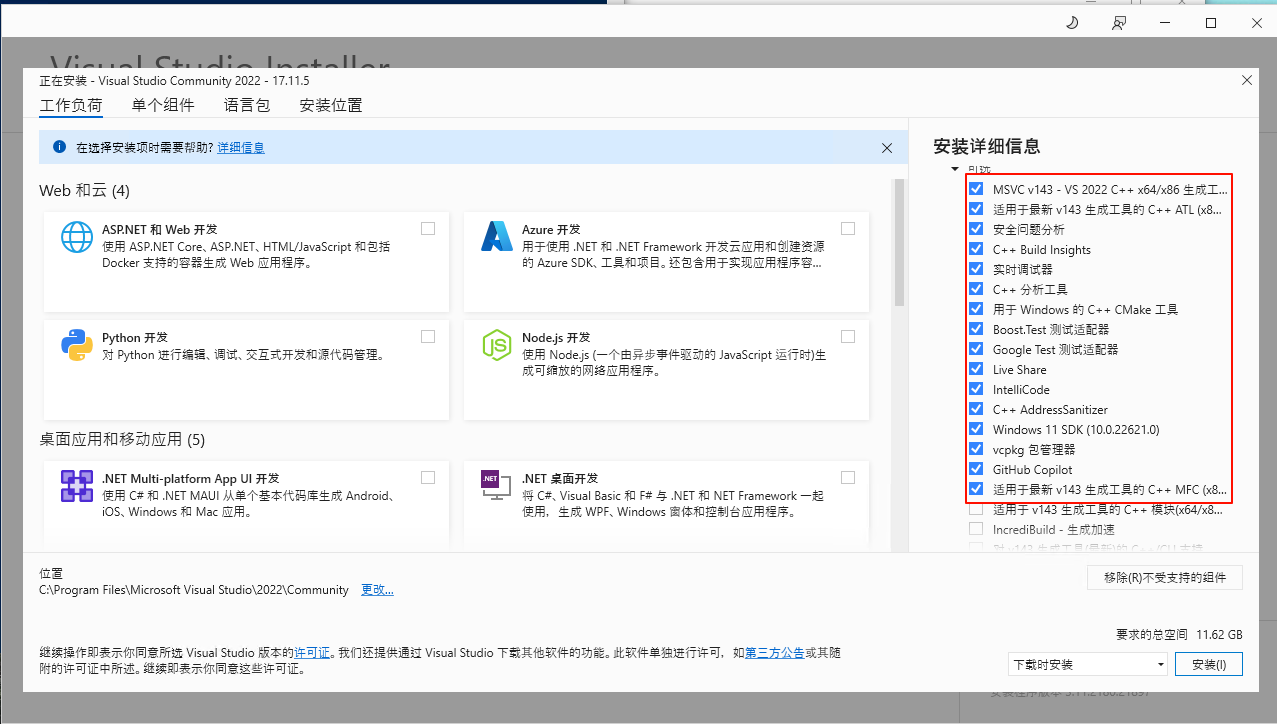
Task: Click the 桌面应用和移动应用 (5) heading
Action: coord(122,439)
